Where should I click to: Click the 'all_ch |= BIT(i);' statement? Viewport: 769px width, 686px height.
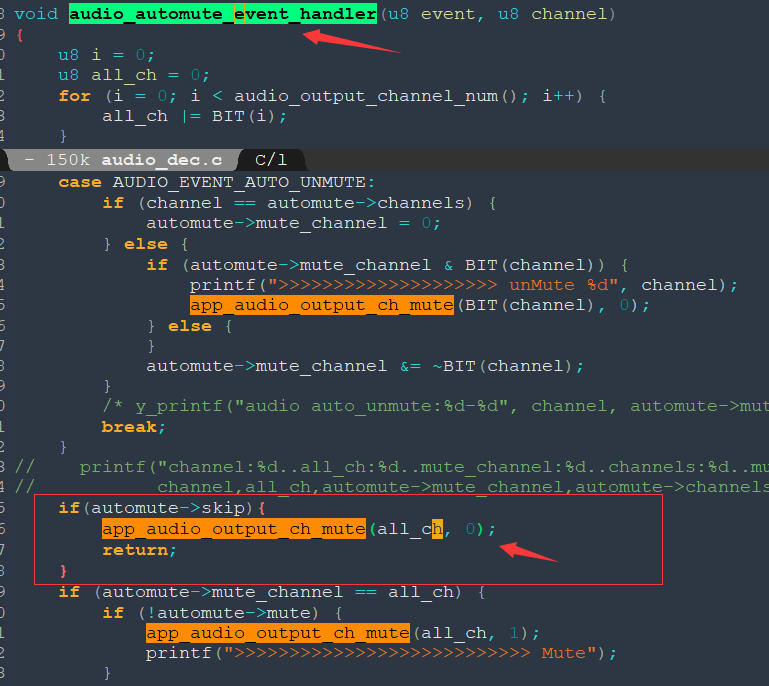[195, 116]
